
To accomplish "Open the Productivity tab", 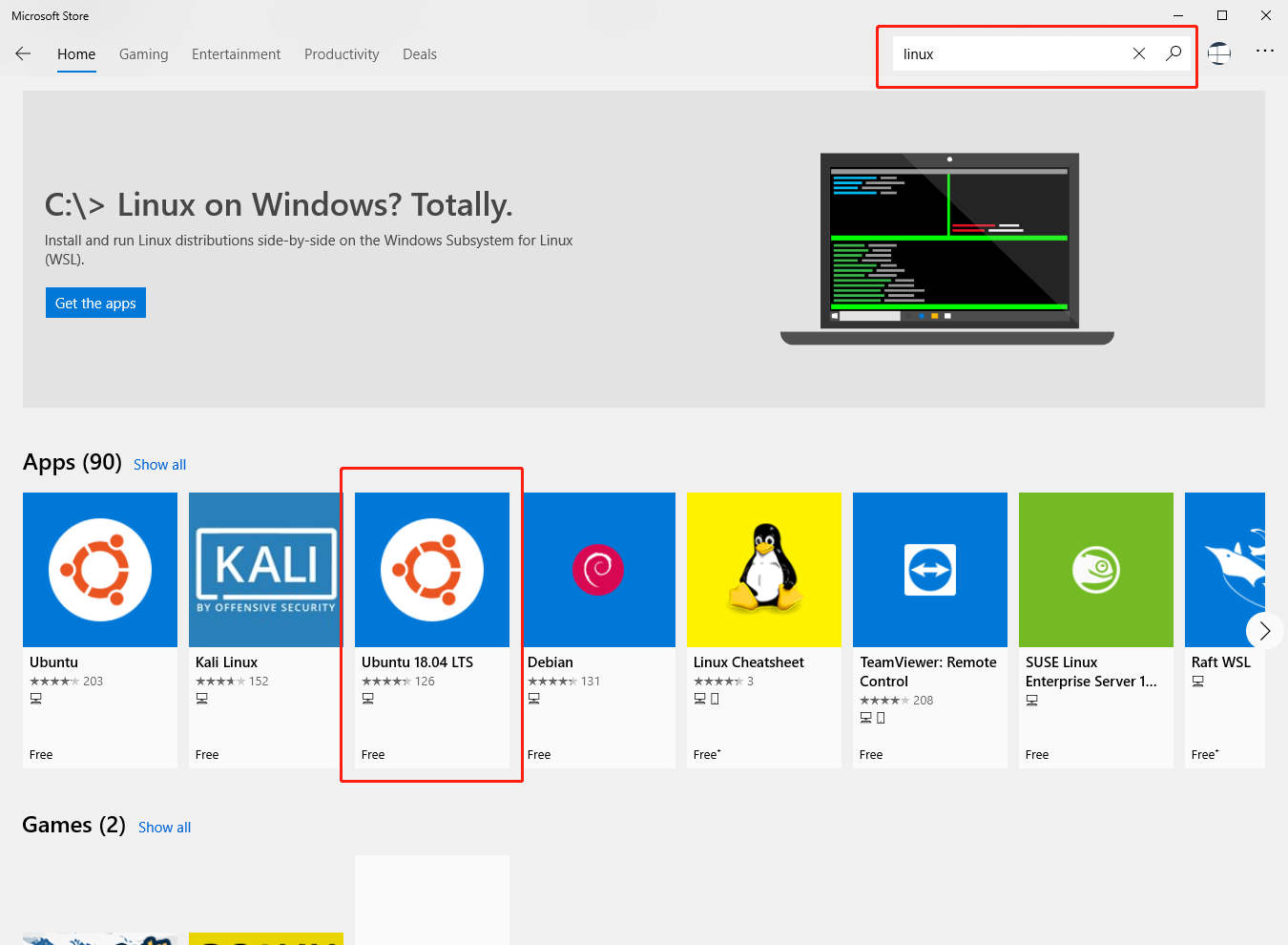I will pos(341,54).
